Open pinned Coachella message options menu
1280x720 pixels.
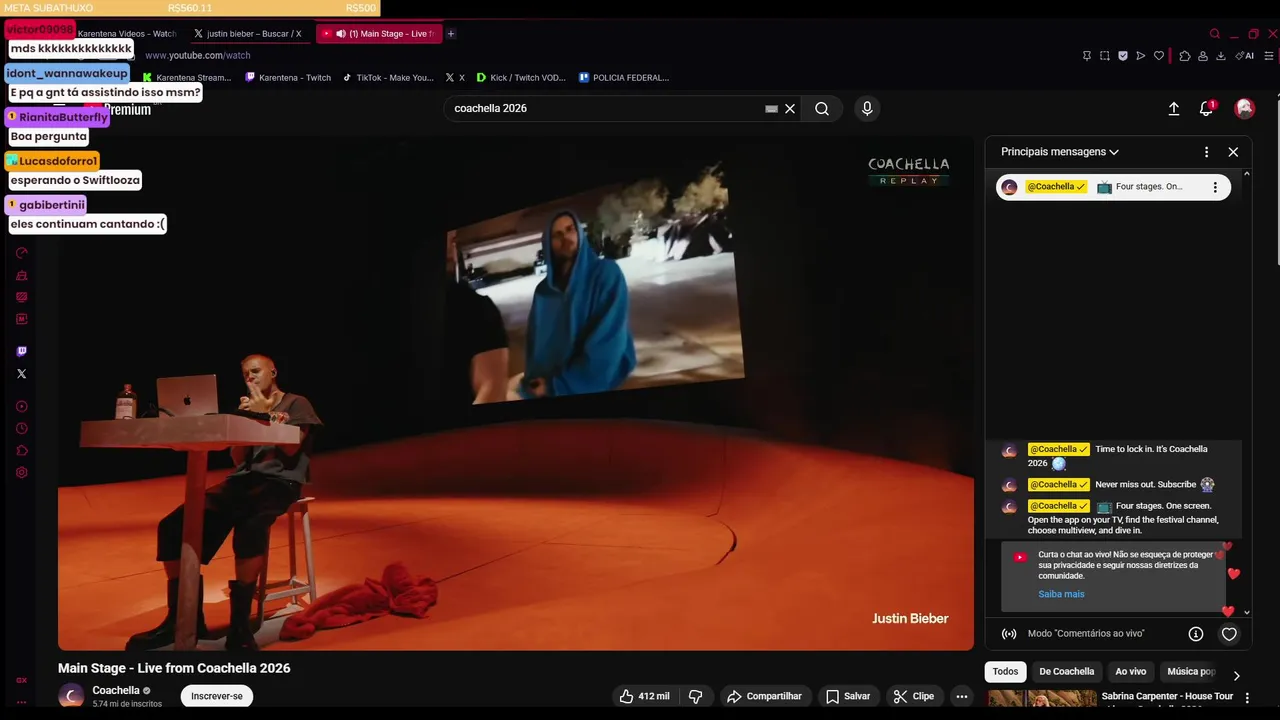tap(1215, 187)
